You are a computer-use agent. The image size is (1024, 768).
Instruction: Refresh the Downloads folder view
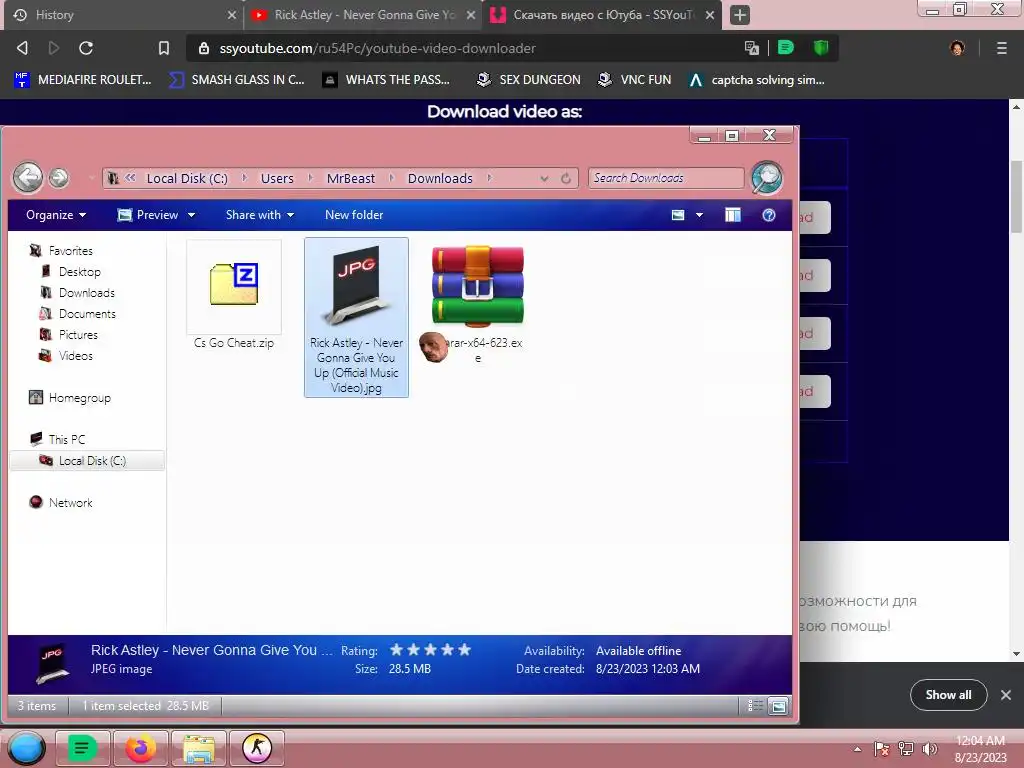[x=566, y=178]
